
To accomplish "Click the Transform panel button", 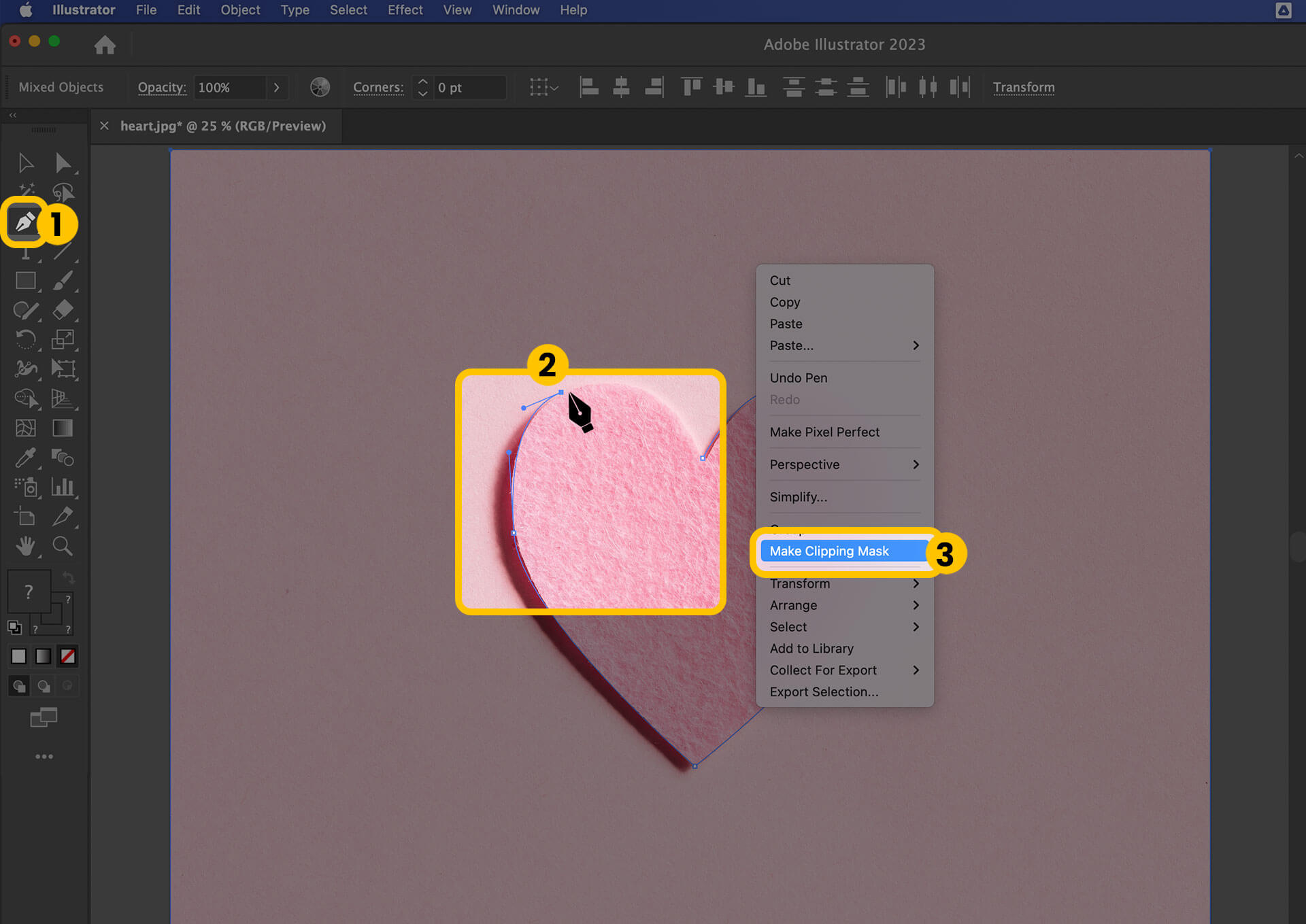I will tap(1025, 87).
